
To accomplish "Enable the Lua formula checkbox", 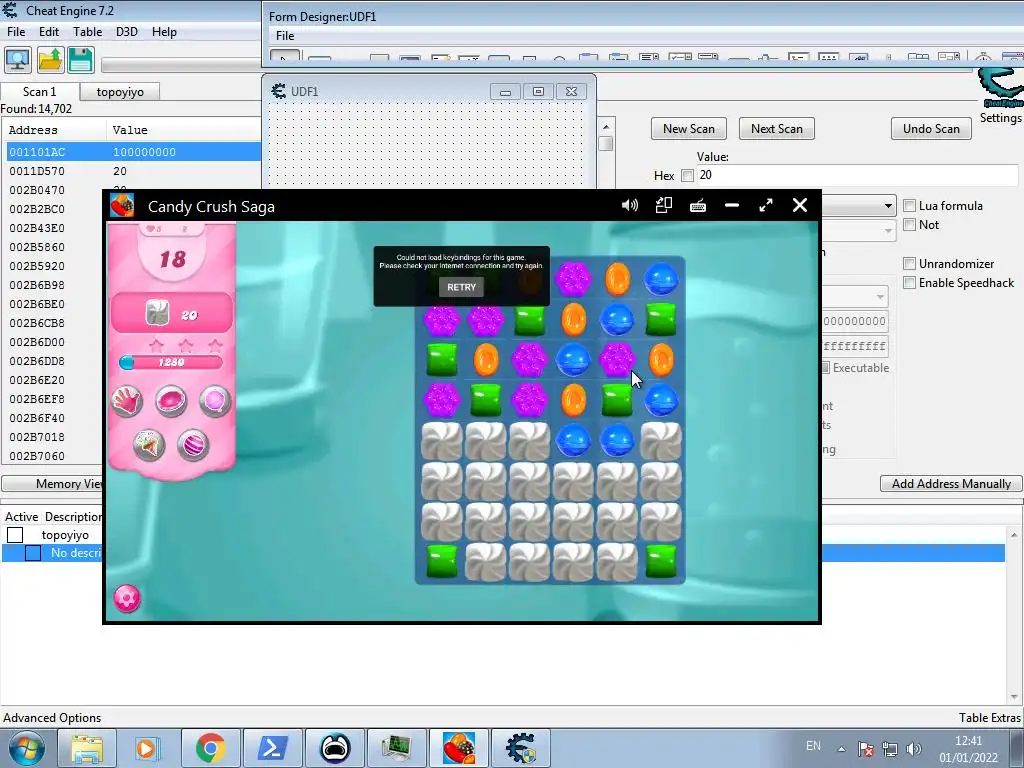I will point(909,206).
